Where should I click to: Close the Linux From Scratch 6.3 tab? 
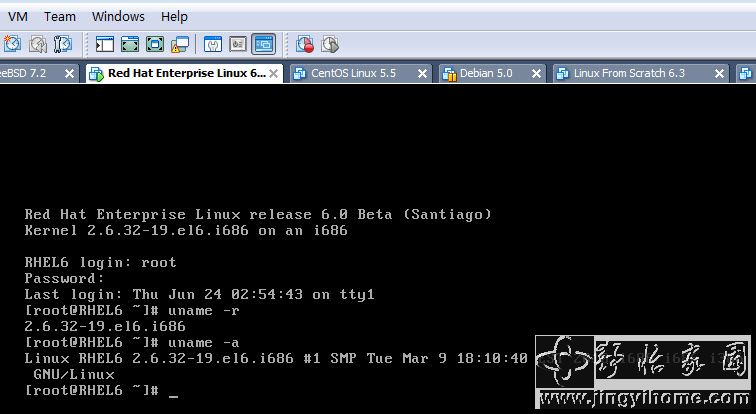tap(718, 73)
